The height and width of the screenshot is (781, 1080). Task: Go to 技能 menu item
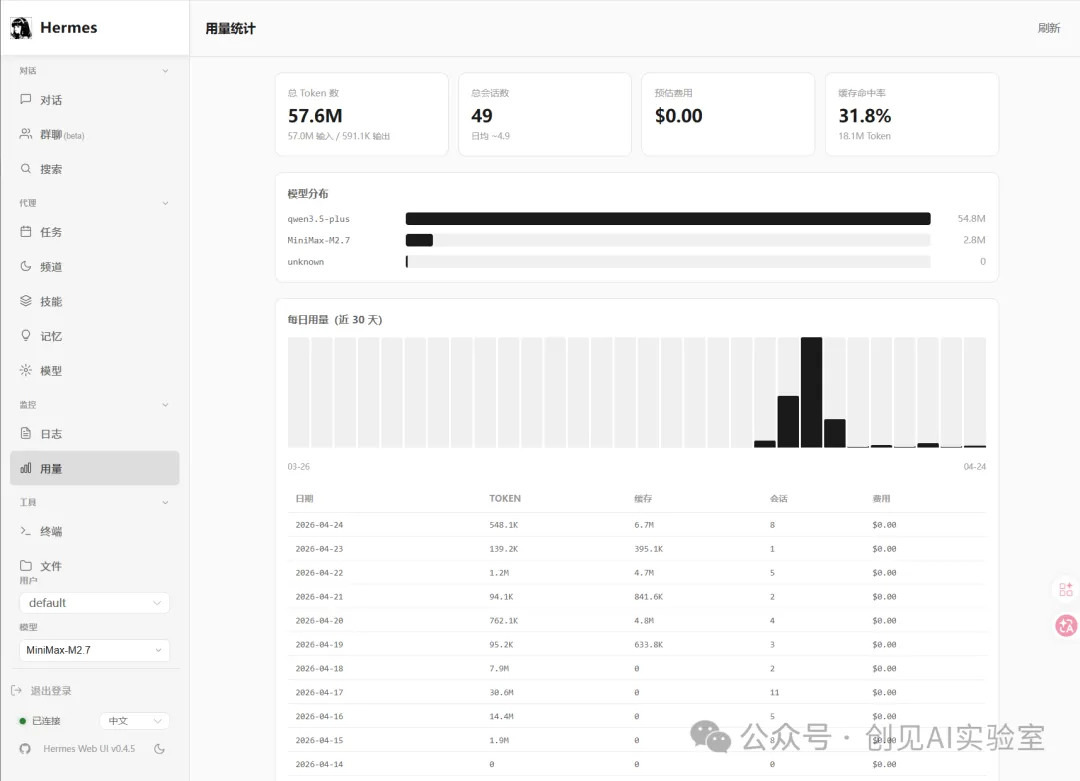(x=94, y=302)
